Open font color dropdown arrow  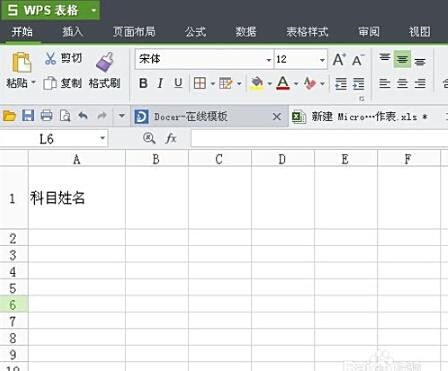pyautogui.click(x=296, y=83)
